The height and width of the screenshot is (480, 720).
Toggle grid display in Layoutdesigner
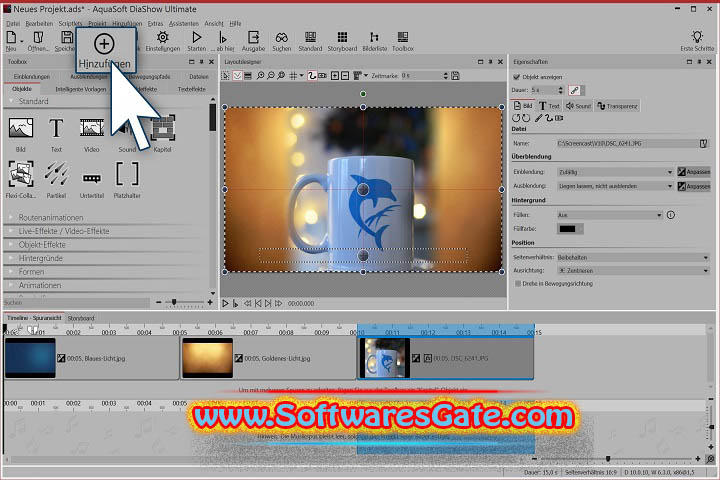(293, 76)
